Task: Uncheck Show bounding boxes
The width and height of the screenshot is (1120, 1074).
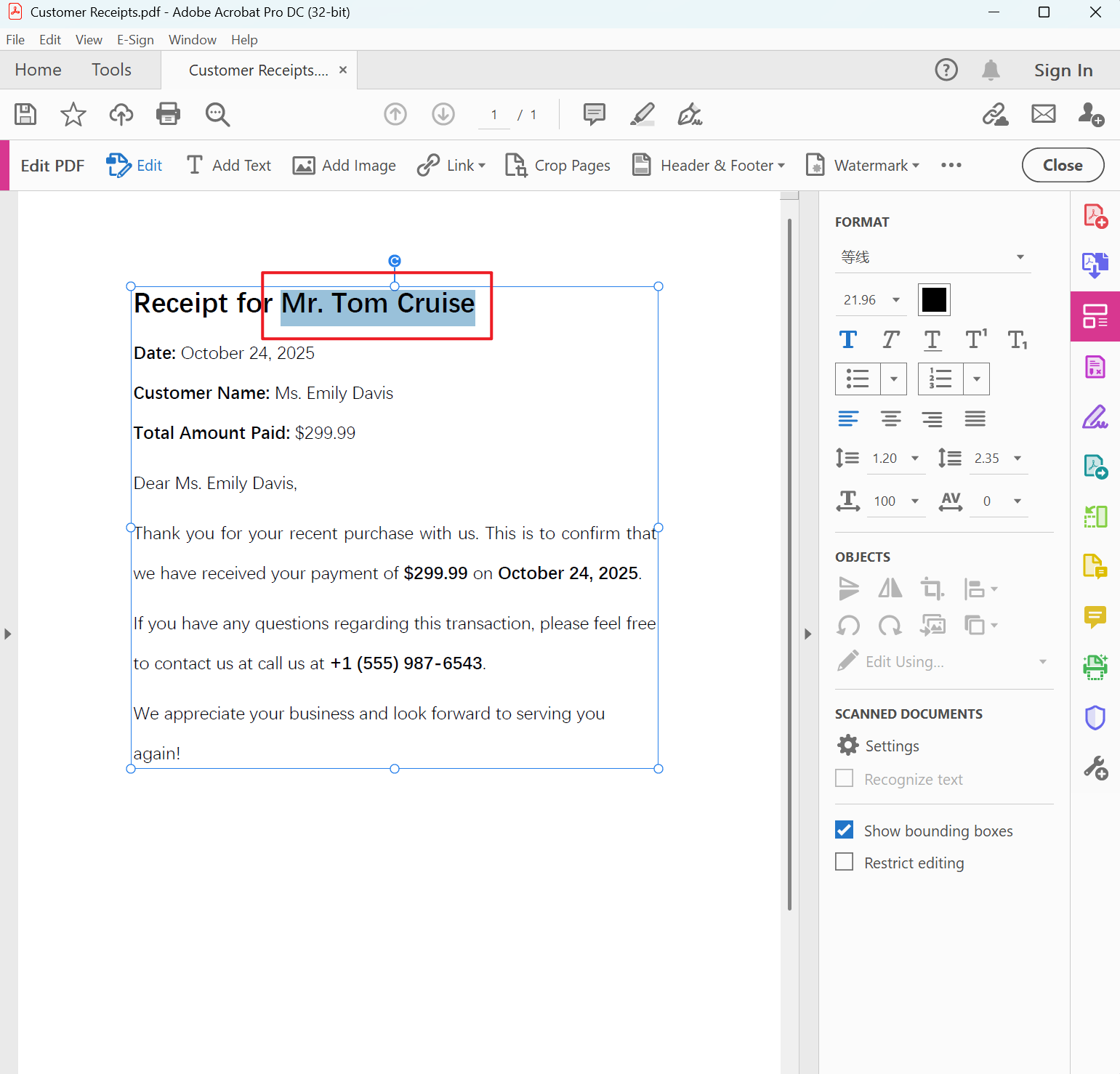Action: [x=845, y=830]
